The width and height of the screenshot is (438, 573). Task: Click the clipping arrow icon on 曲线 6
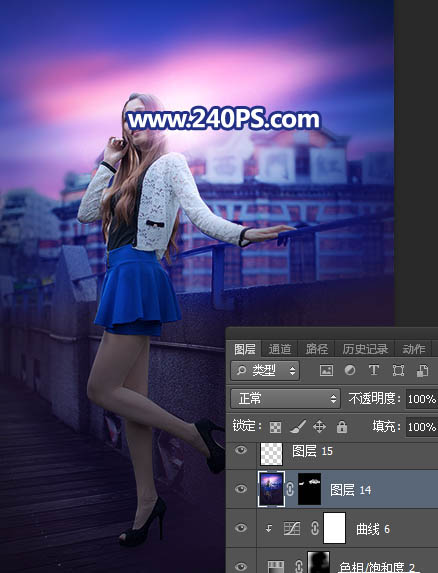coord(269,528)
